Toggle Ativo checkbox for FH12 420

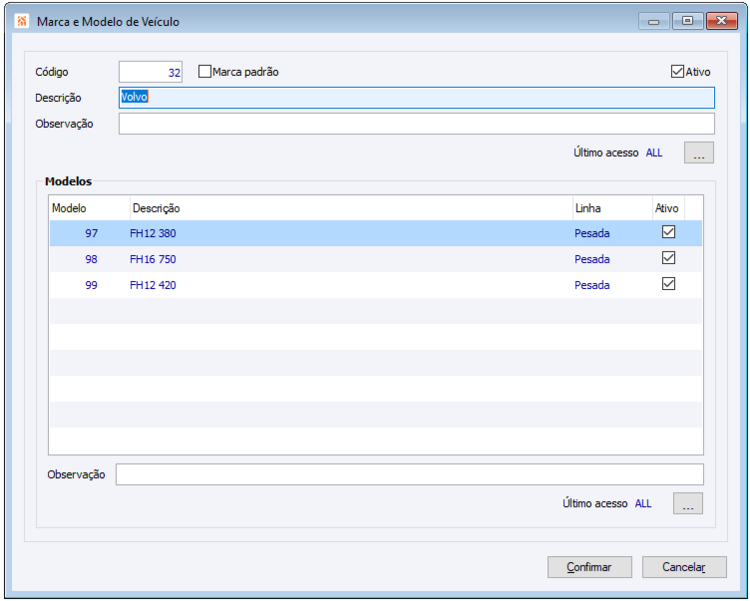(668, 284)
